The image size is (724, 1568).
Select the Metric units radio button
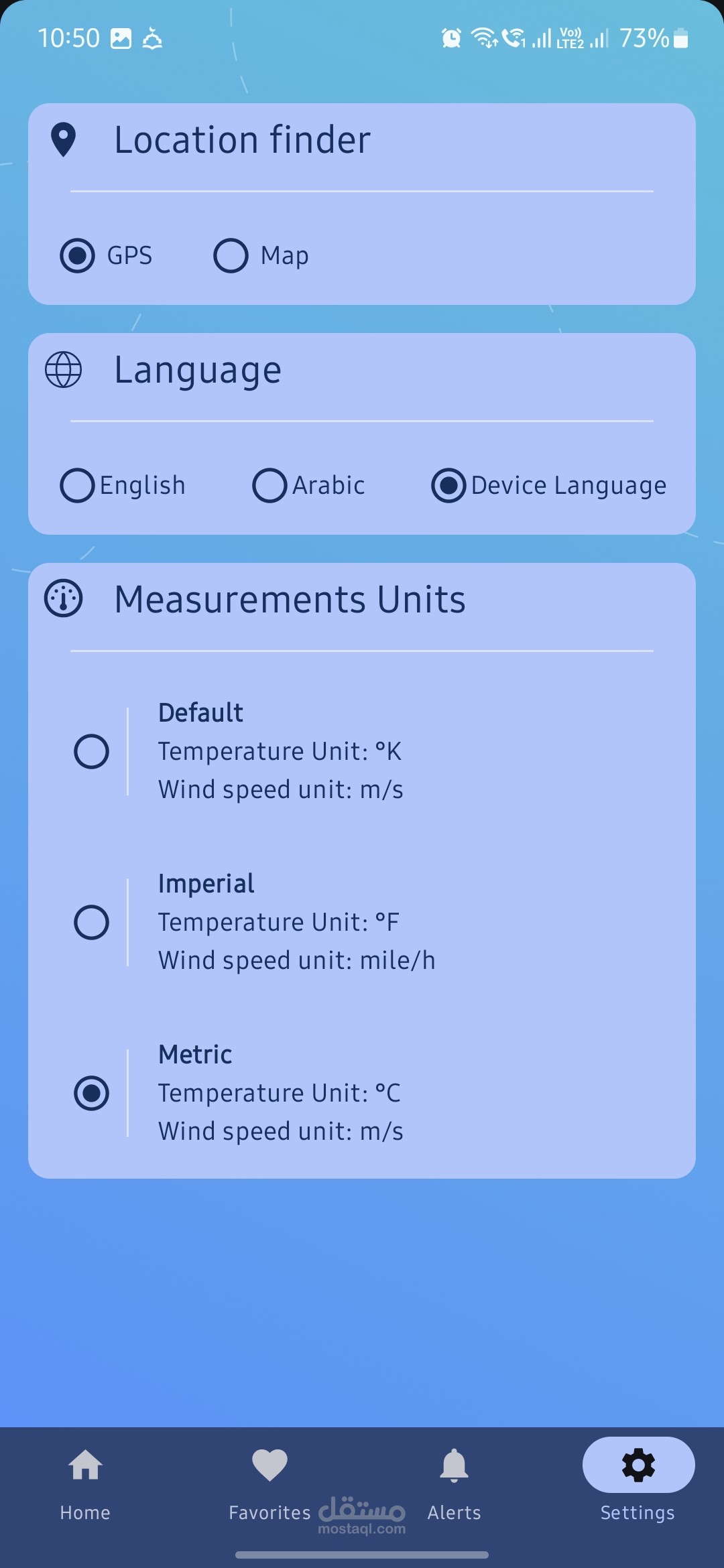(91, 1093)
